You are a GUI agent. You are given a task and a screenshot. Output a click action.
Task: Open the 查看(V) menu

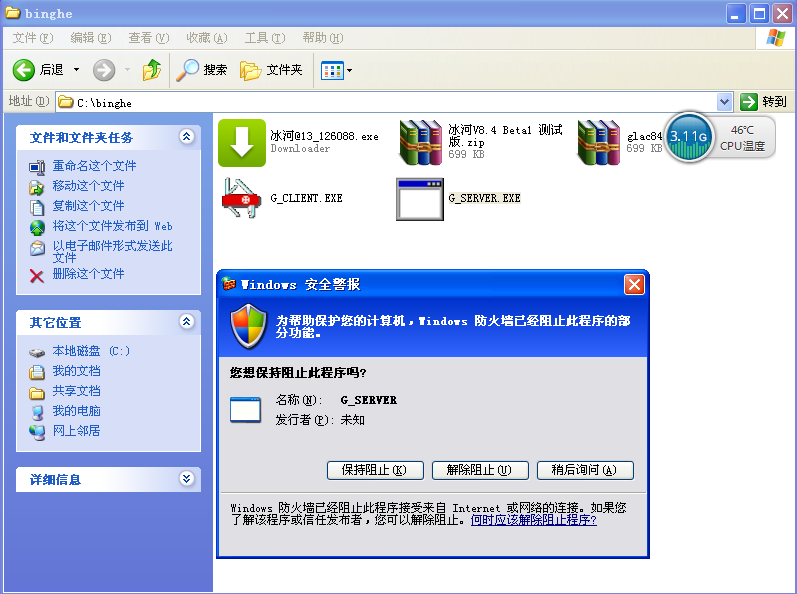point(148,38)
